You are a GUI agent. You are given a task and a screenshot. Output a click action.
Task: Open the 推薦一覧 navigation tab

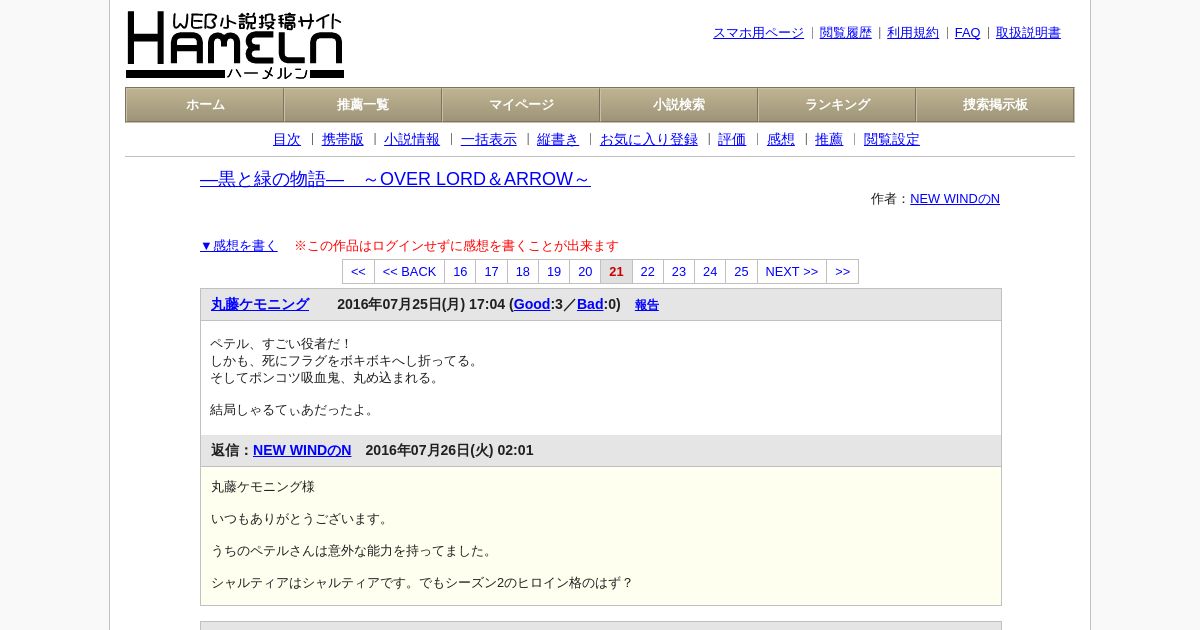pyautogui.click(x=363, y=105)
